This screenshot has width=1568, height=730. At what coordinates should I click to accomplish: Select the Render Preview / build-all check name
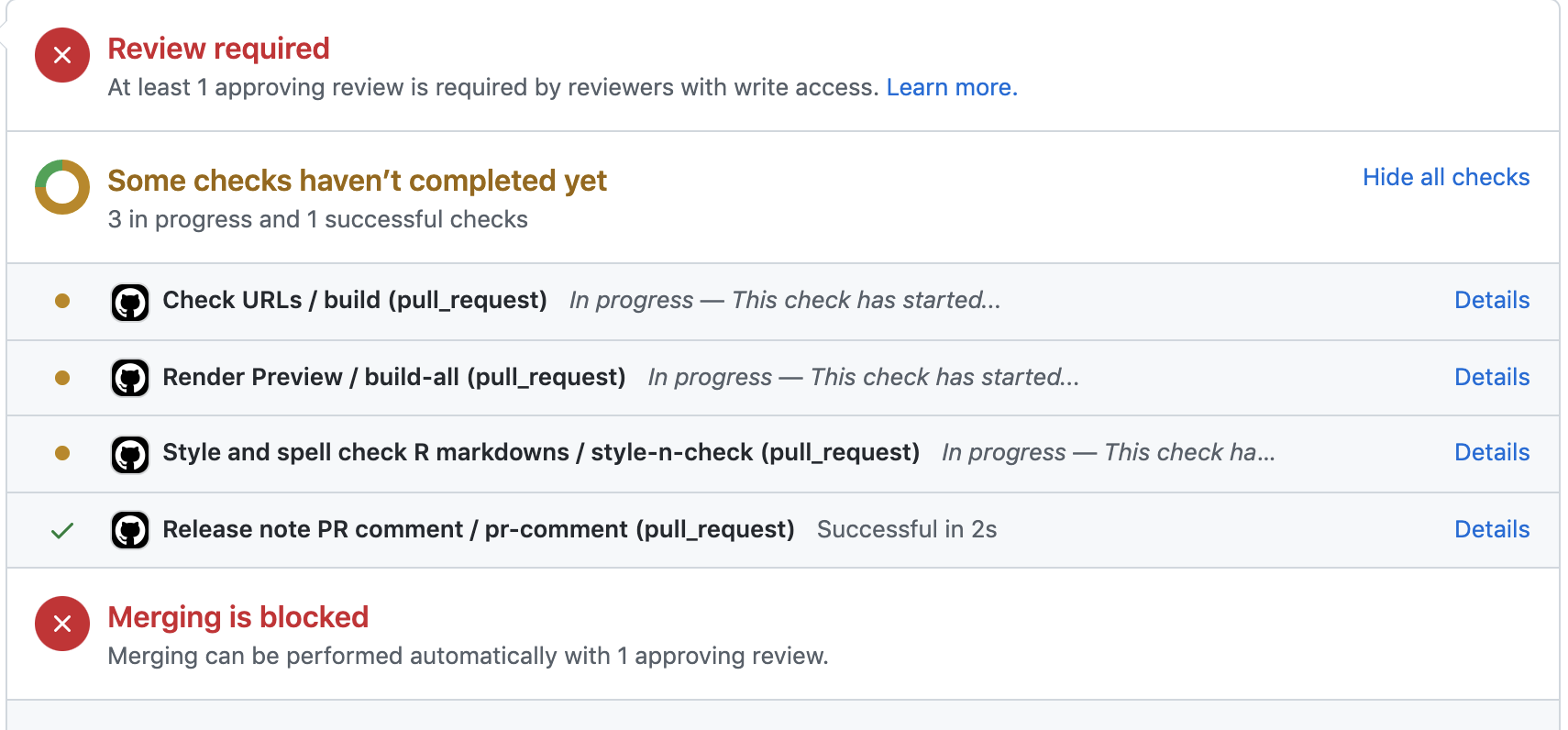pos(394,378)
